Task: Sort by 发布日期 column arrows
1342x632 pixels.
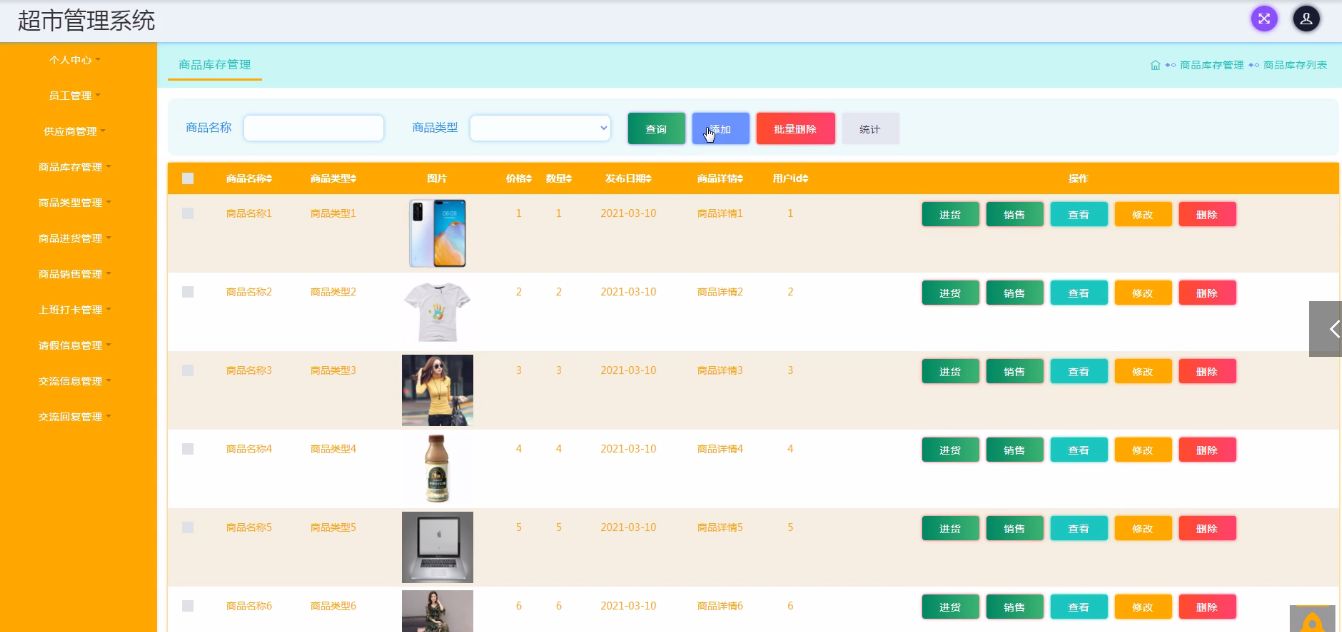Action: 649,179
